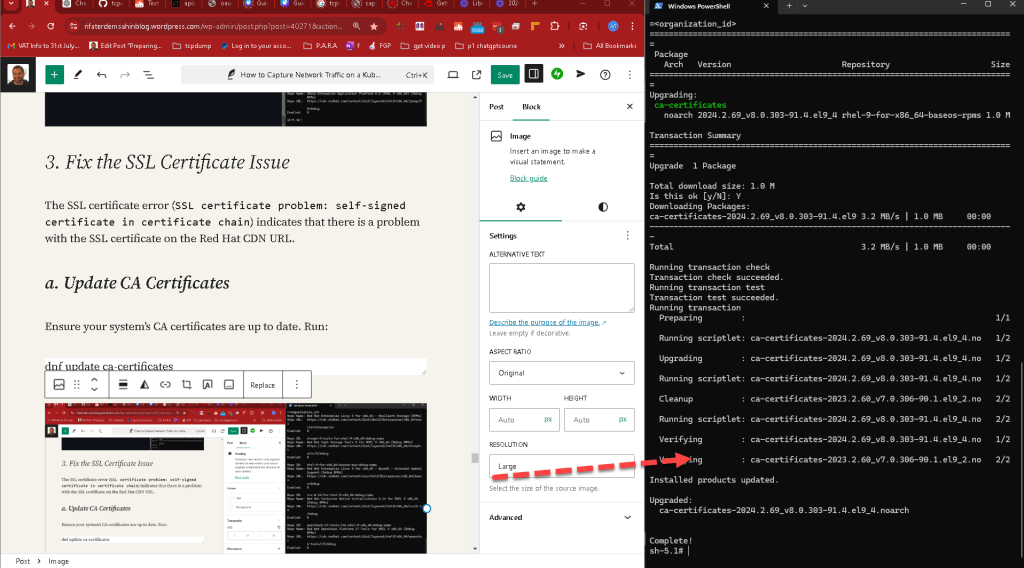Open Settings panel options three dots
The width and height of the screenshot is (1024, 568).
coord(628,236)
